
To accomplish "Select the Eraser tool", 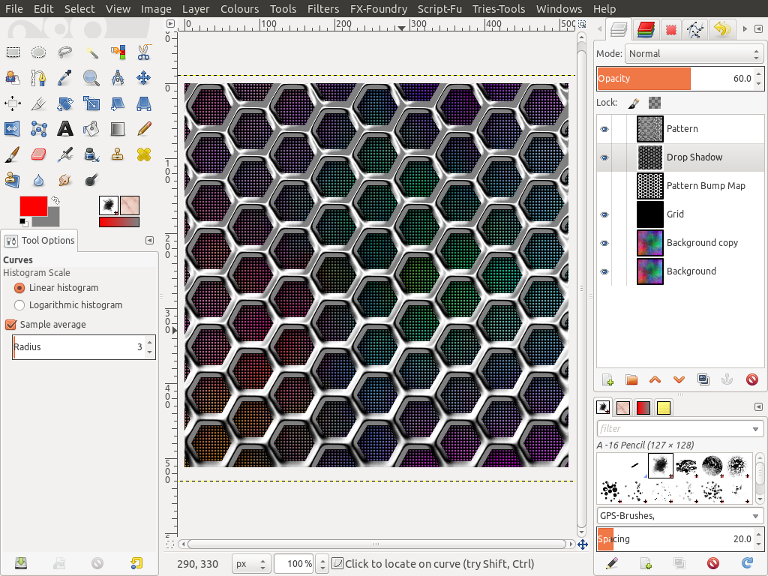I will pyautogui.click(x=39, y=155).
